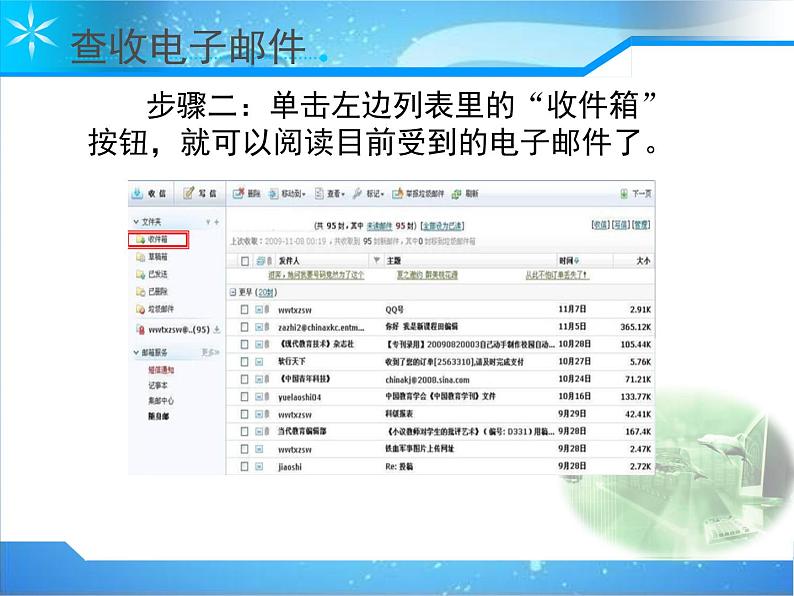The image size is (794, 596).
Task: Click attachment icon in 当代教育编辑部 row
Action: [267, 431]
